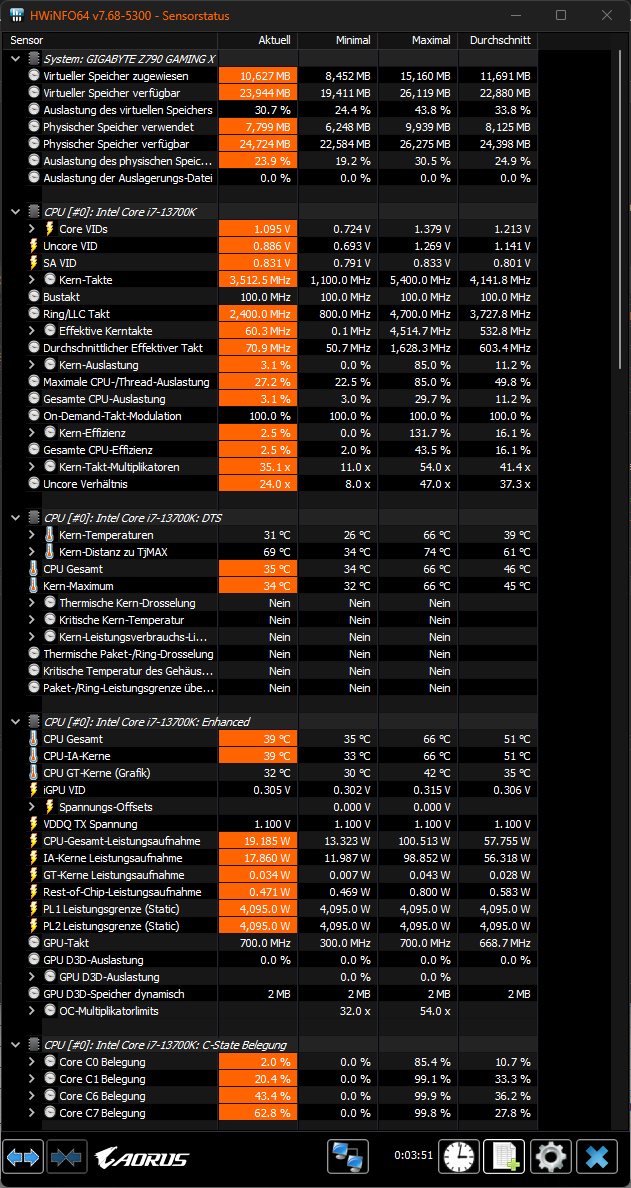Select the Rest-of-Chip-Leistungsaufnahme row label
Image resolution: width=631 pixels, height=1188 pixels.
click(122, 892)
